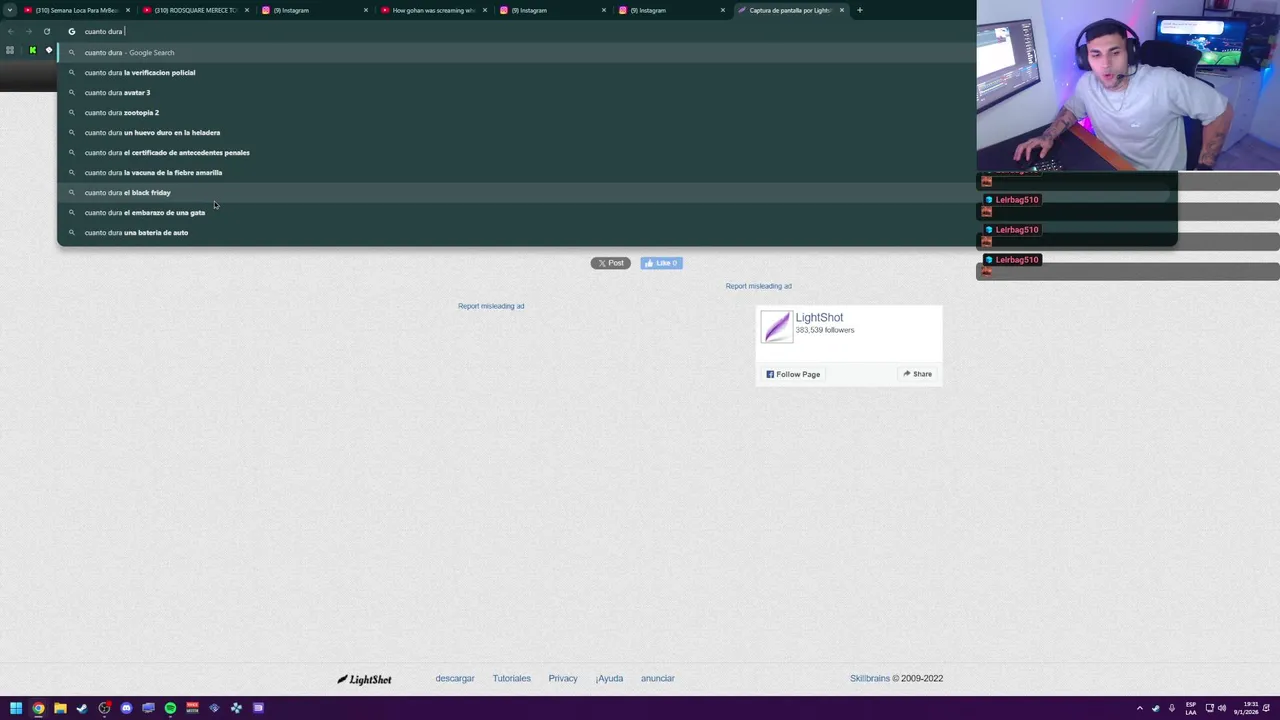Click the Steam system tray icon
This screenshot has width=1280, height=720.
coord(1156,708)
